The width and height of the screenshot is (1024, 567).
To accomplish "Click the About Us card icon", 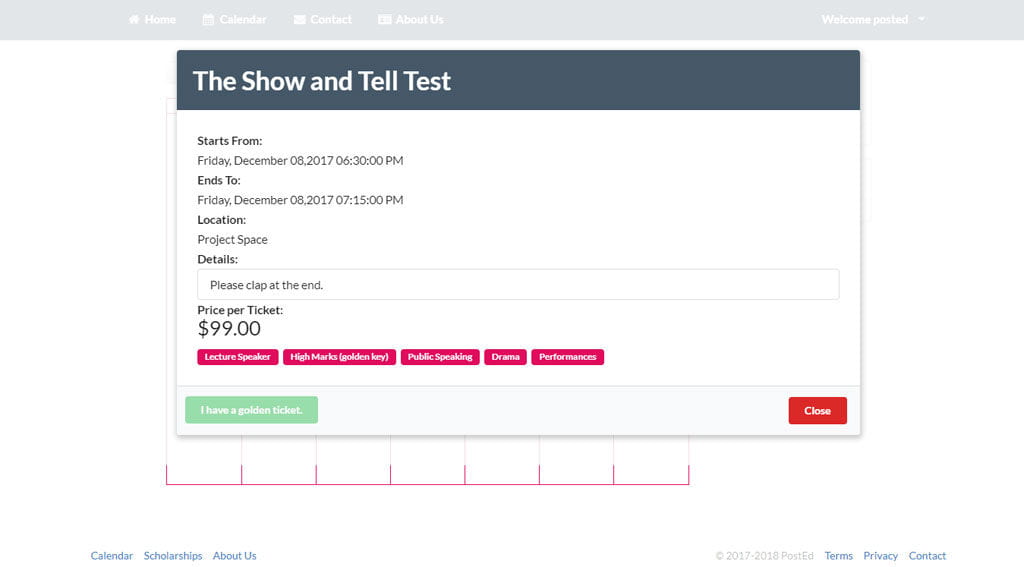I will [385, 20].
